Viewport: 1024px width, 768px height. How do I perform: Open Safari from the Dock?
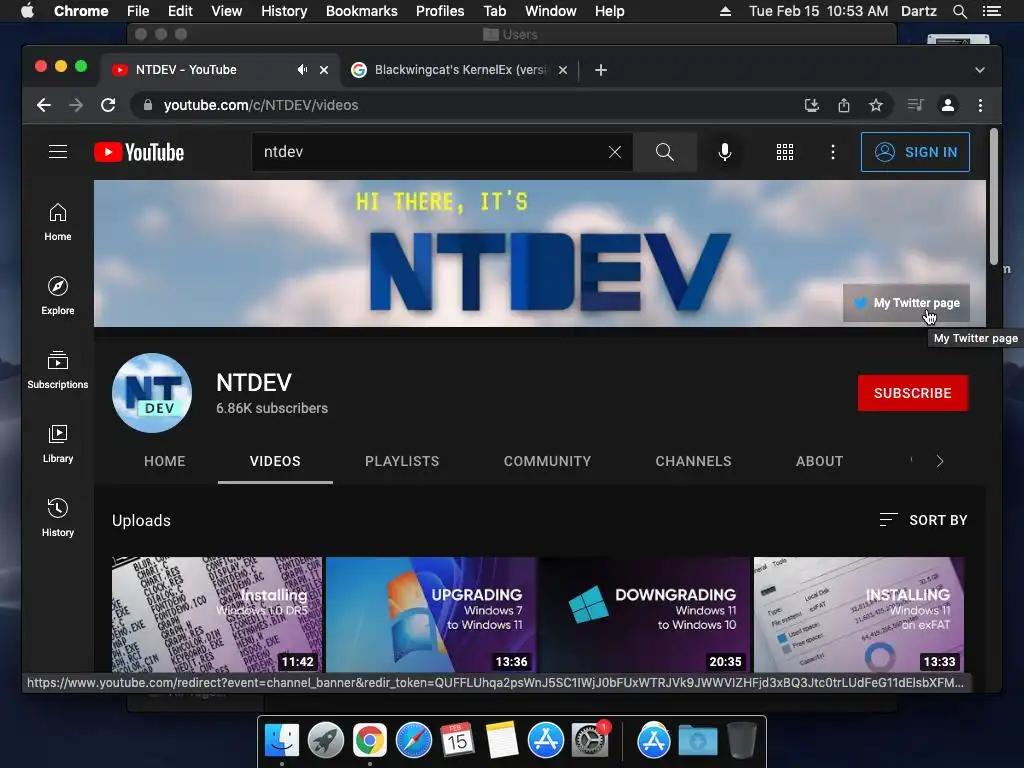point(414,741)
